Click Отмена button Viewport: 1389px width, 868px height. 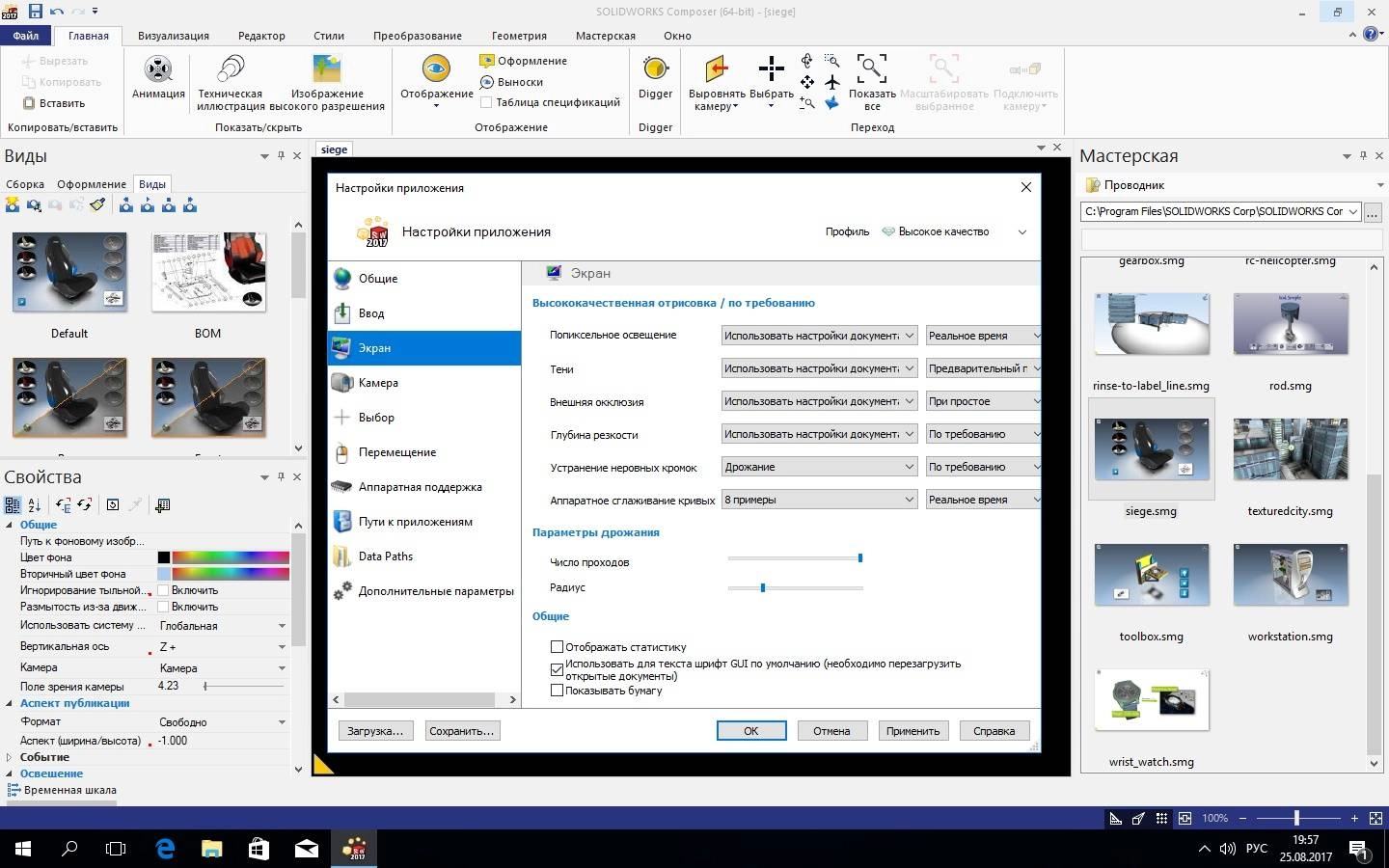tap(831, 731)
